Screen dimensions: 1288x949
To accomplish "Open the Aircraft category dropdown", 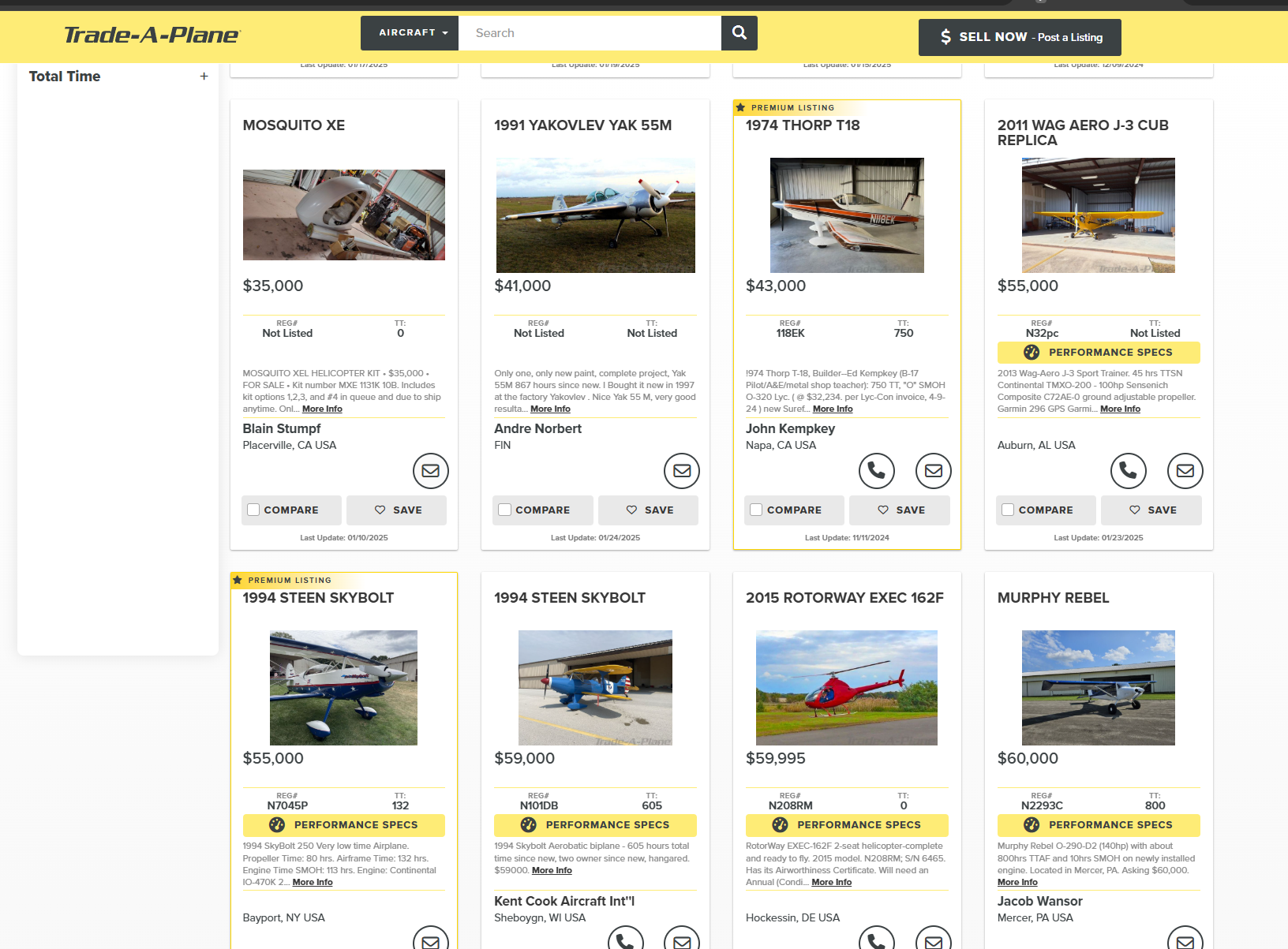I will pyautogui.click(x=410, y=33).
